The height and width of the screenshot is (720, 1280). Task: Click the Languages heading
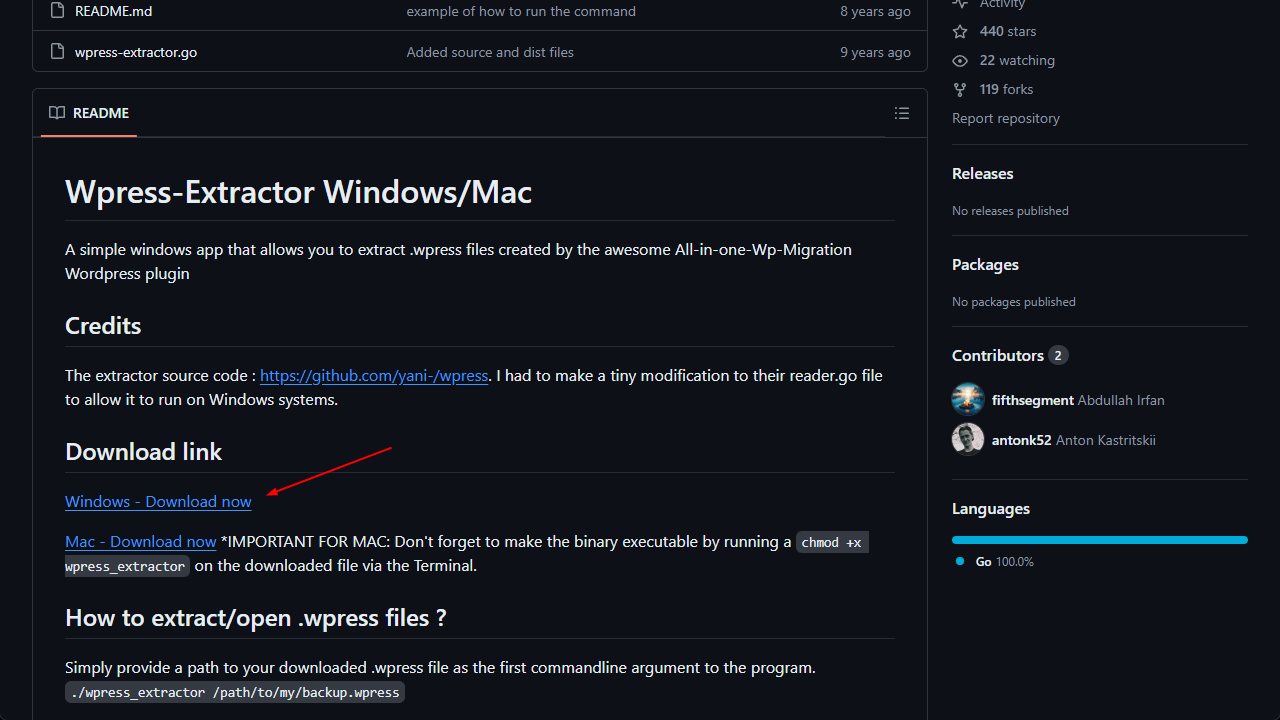(991, 508)
